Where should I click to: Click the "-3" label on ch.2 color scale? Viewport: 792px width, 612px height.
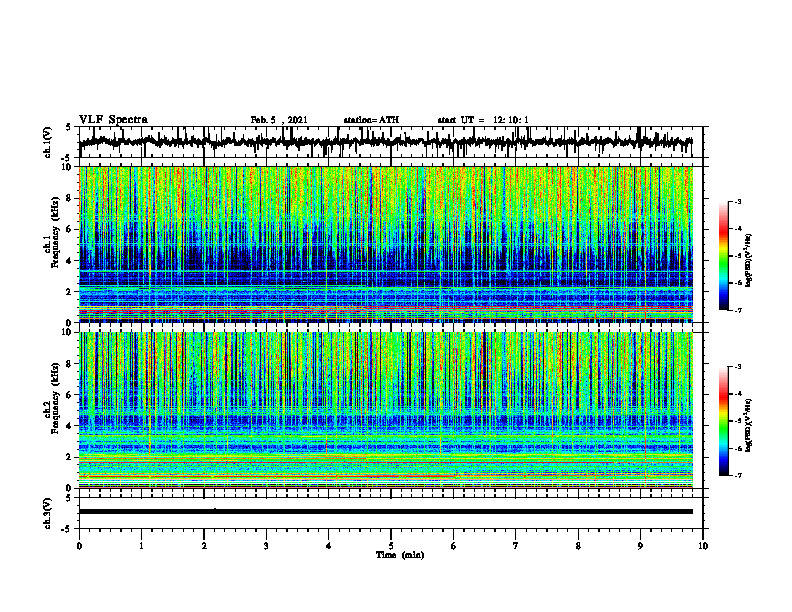(737, 367)
